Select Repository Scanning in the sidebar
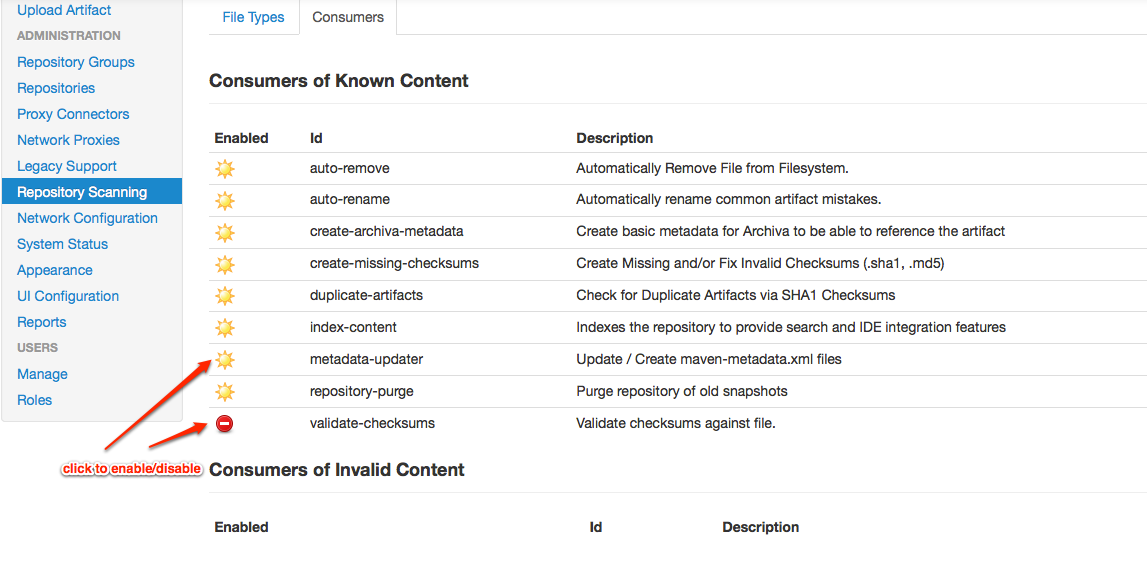This screenshot has height=571, width=1147. (82, 192)
